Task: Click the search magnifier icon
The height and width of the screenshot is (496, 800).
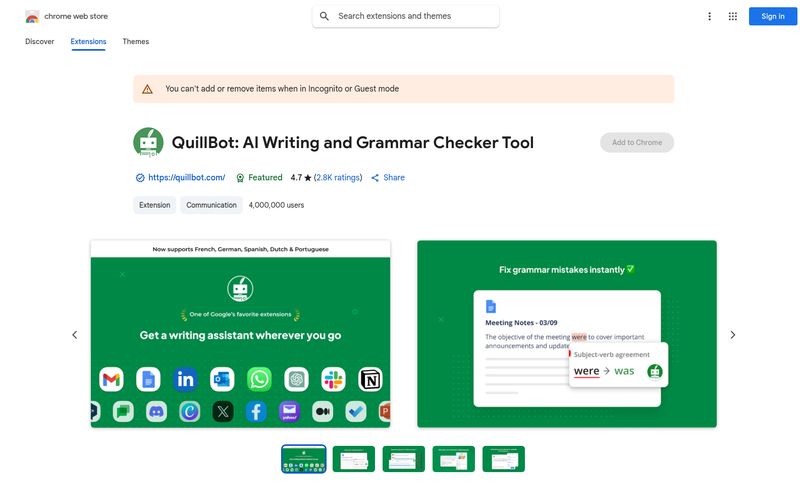Action: (x=324, y=16)
